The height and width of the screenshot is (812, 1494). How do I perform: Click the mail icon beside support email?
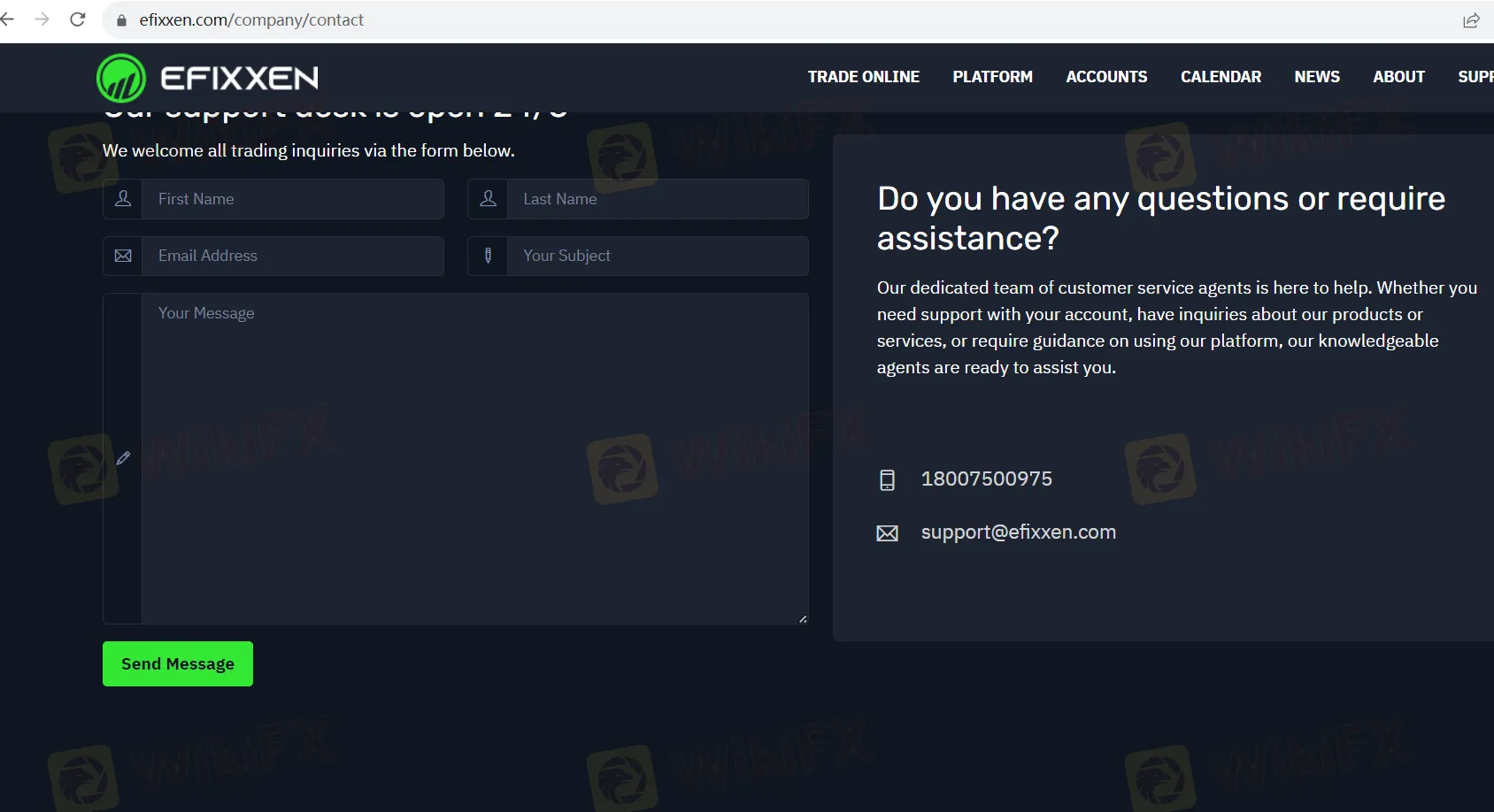tap(887, 532)
